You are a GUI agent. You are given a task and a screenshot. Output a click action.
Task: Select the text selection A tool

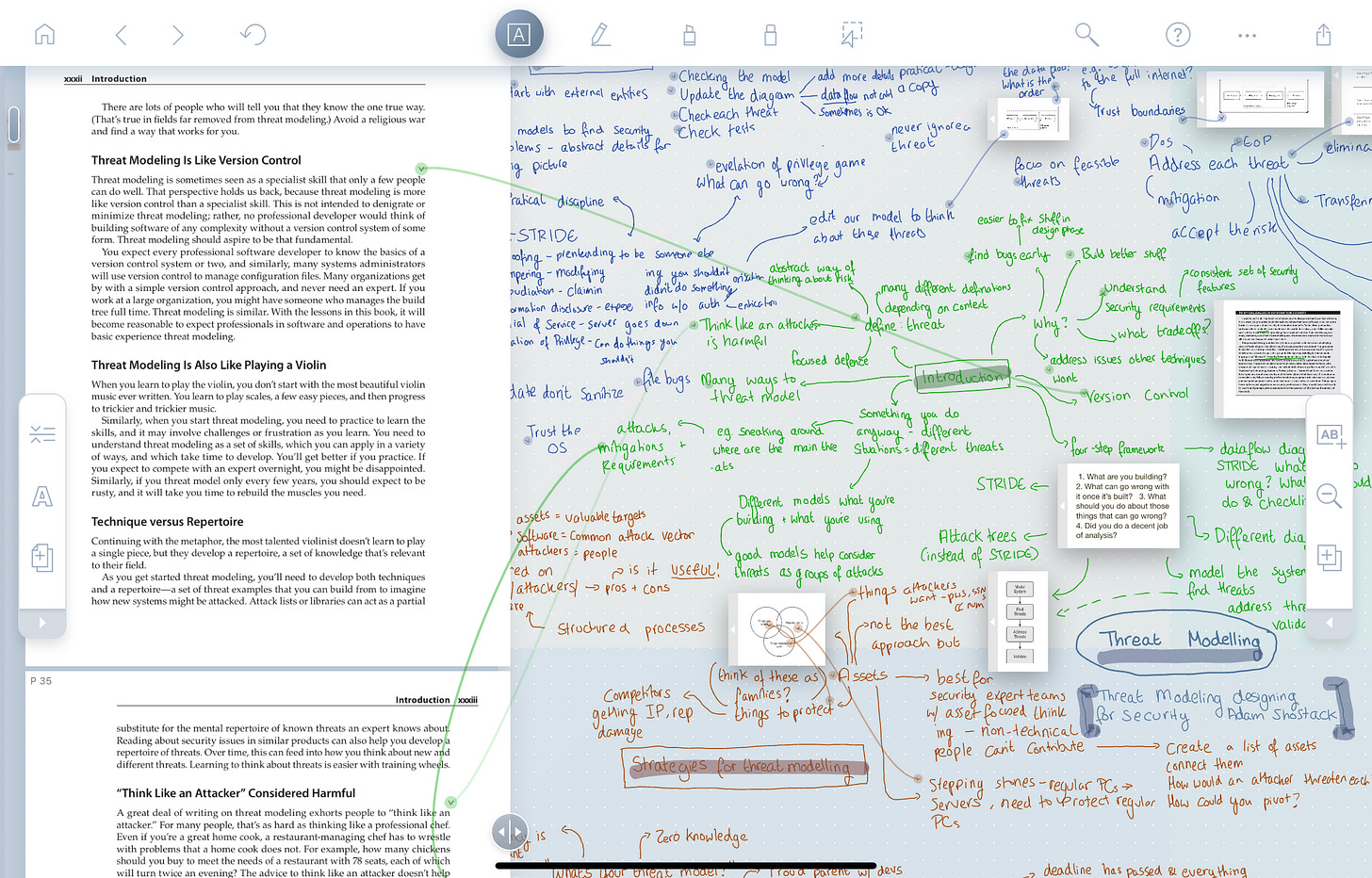(x=519, y=35)
